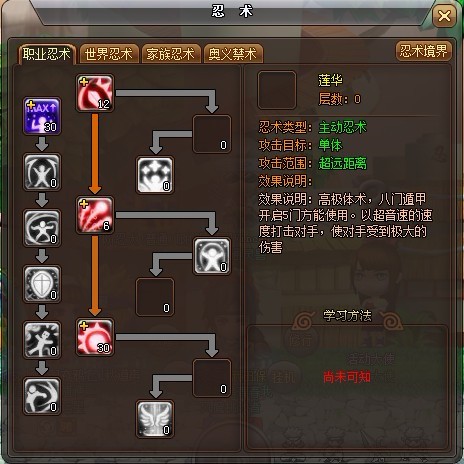Screen dimensions: 464x464
Task: Click the gray angel wings skill icon
Action: click(x=155, y=419)
